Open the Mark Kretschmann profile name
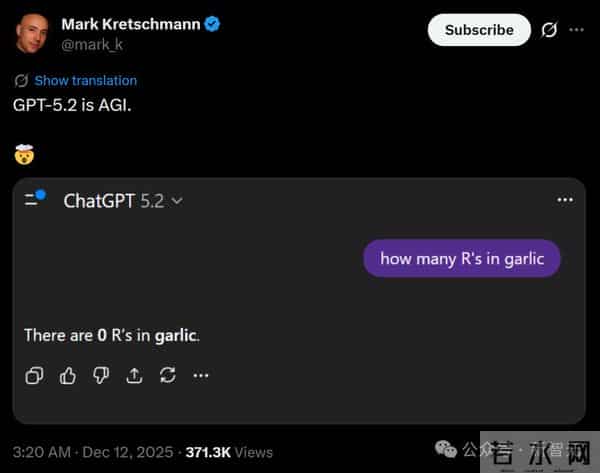Image resolution: width=600 pixels, height=473 pixels. point(132,23)
